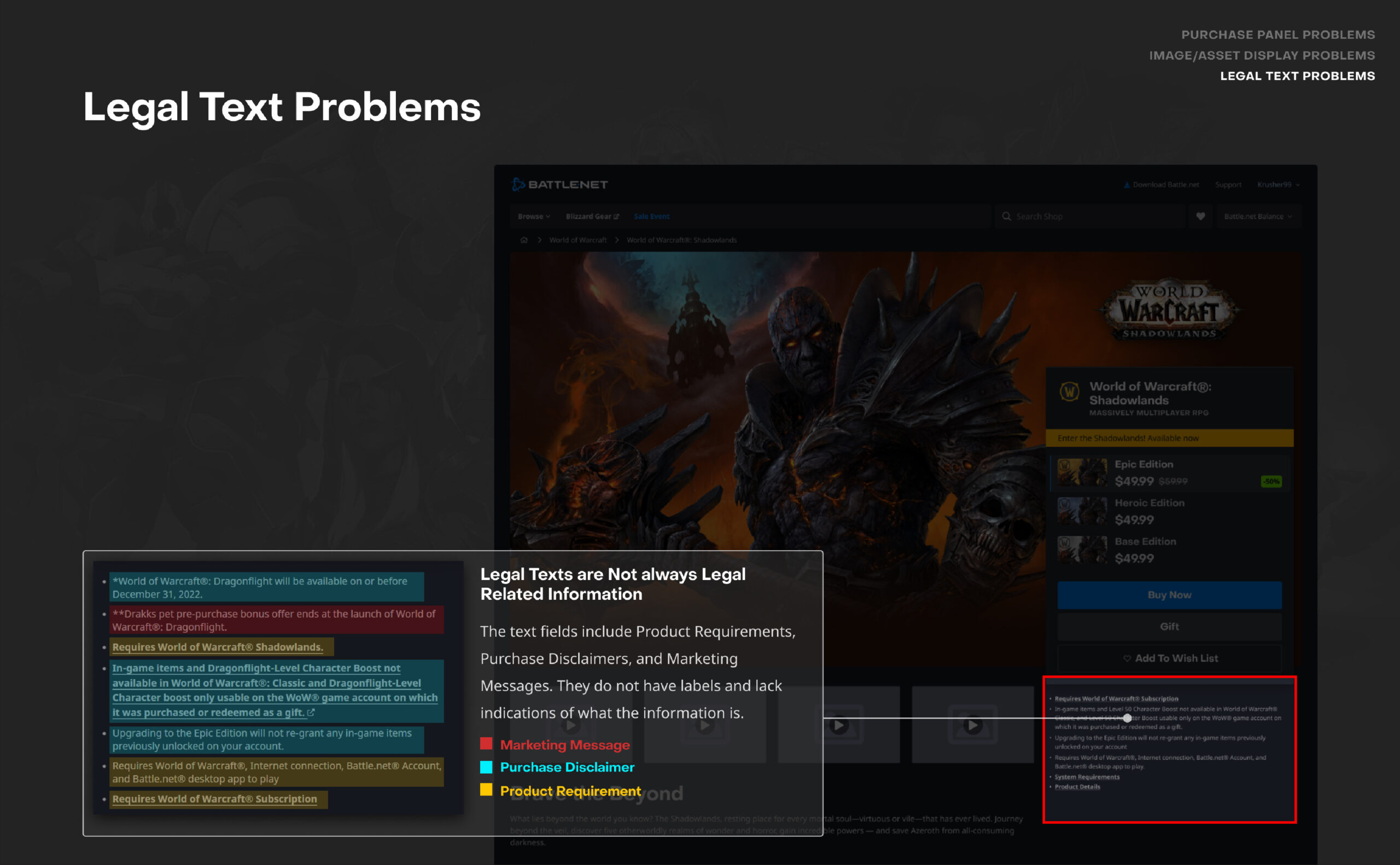Open the Support link in the header
The image size is (1400, 865).
point(1228,185)
